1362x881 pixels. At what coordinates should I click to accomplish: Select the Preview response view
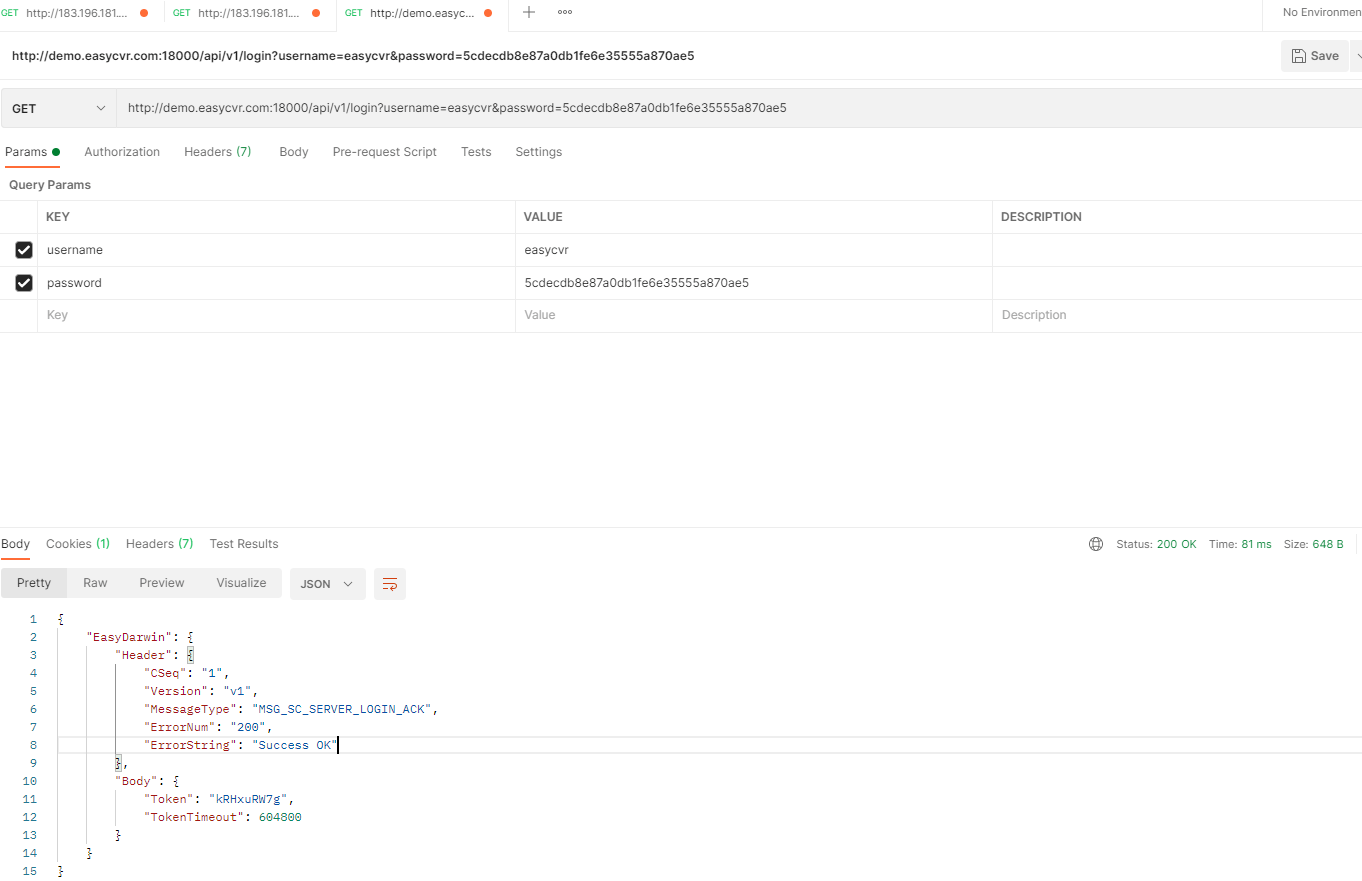click(x=161, y=583)
